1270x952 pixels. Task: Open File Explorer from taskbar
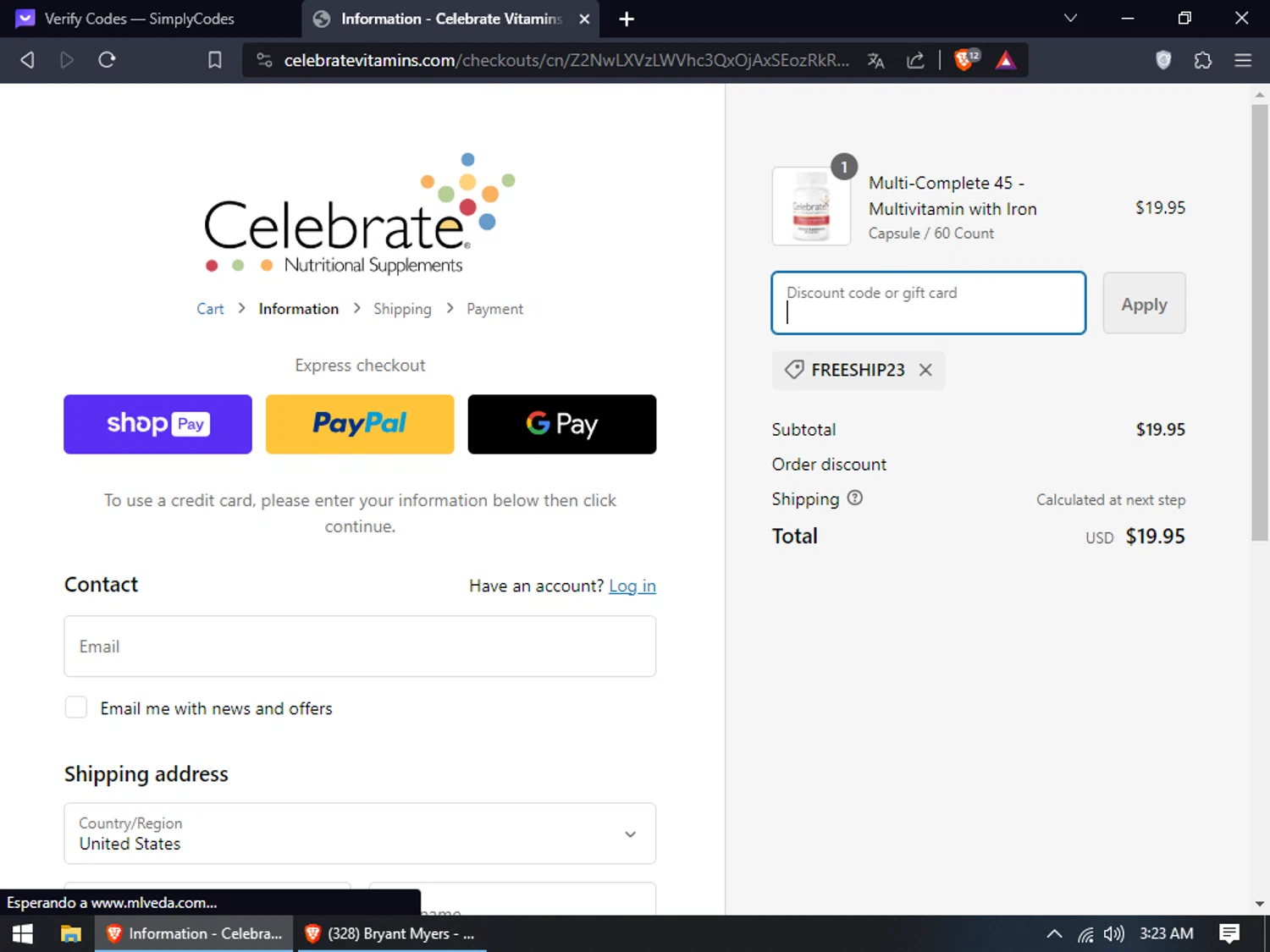pyautogui.click(x=71, y=933)
